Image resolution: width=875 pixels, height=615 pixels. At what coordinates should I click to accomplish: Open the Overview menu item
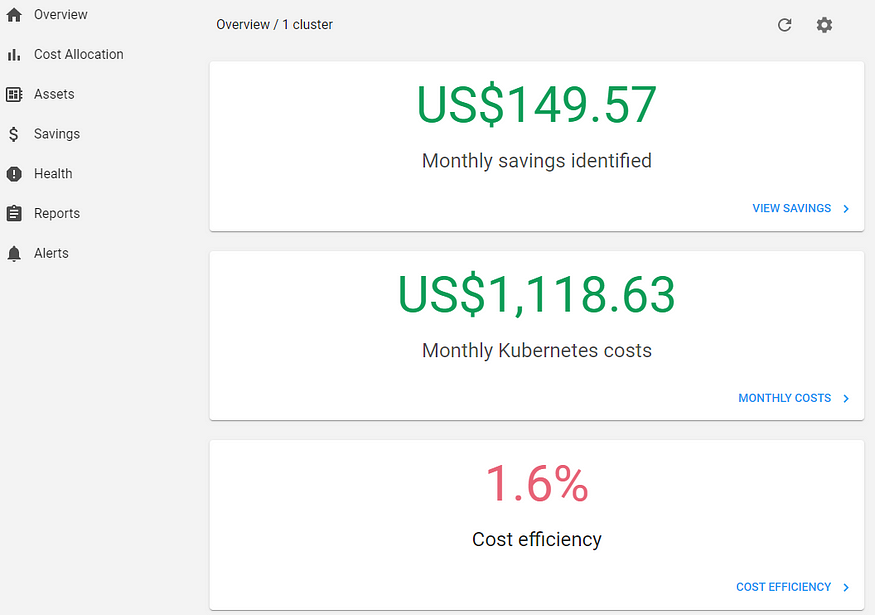60,15
